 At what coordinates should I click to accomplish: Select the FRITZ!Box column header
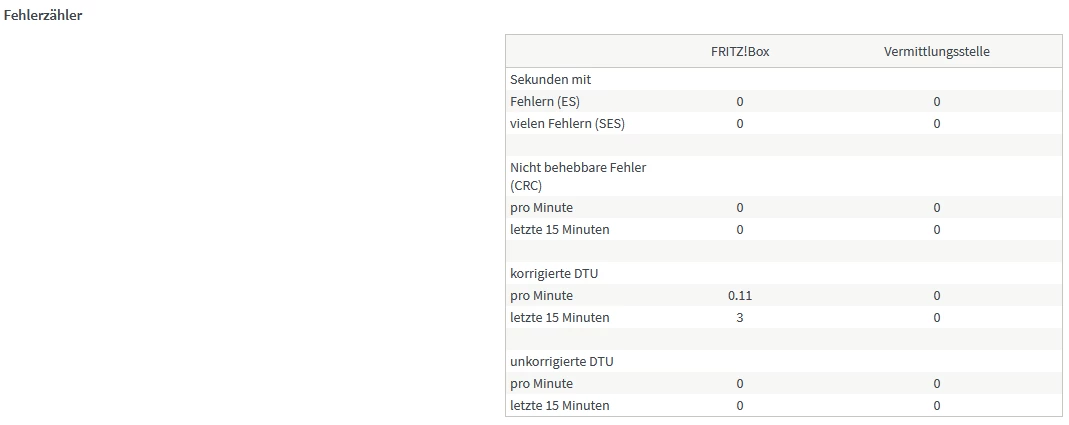point(739,51)
